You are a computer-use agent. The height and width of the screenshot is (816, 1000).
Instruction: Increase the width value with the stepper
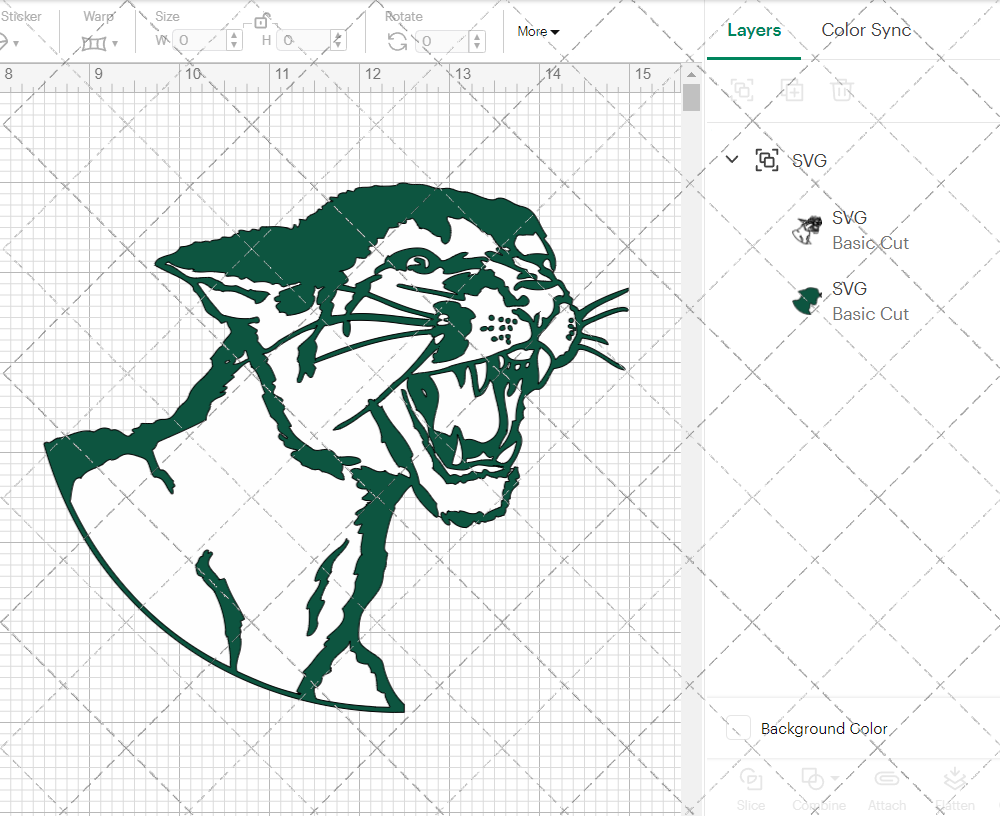point(233,37)
